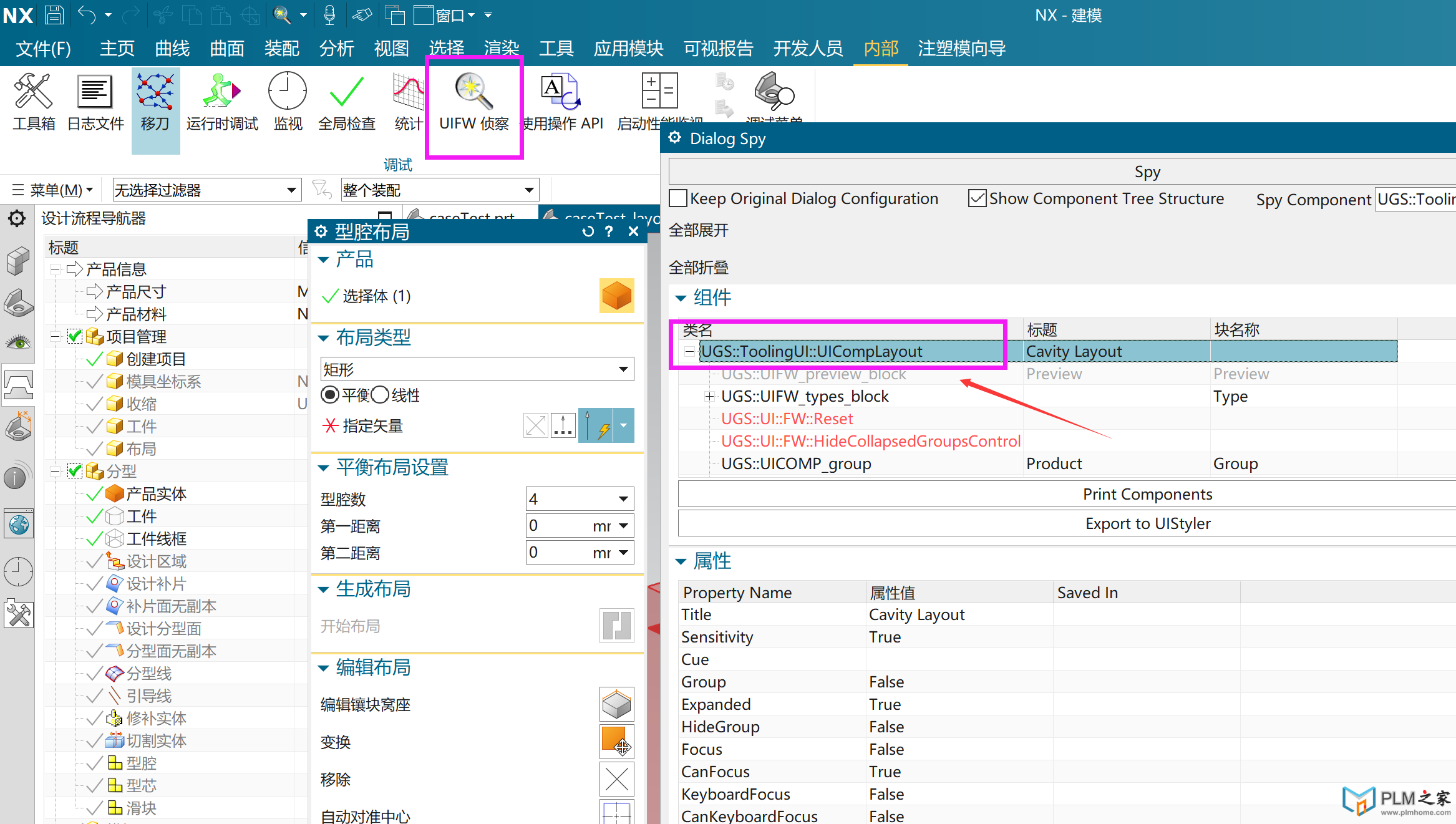Viewport: 1456px width, 824px height.
Task: Toggle 分型 checkbox in navigator
Action: point(75,471)
